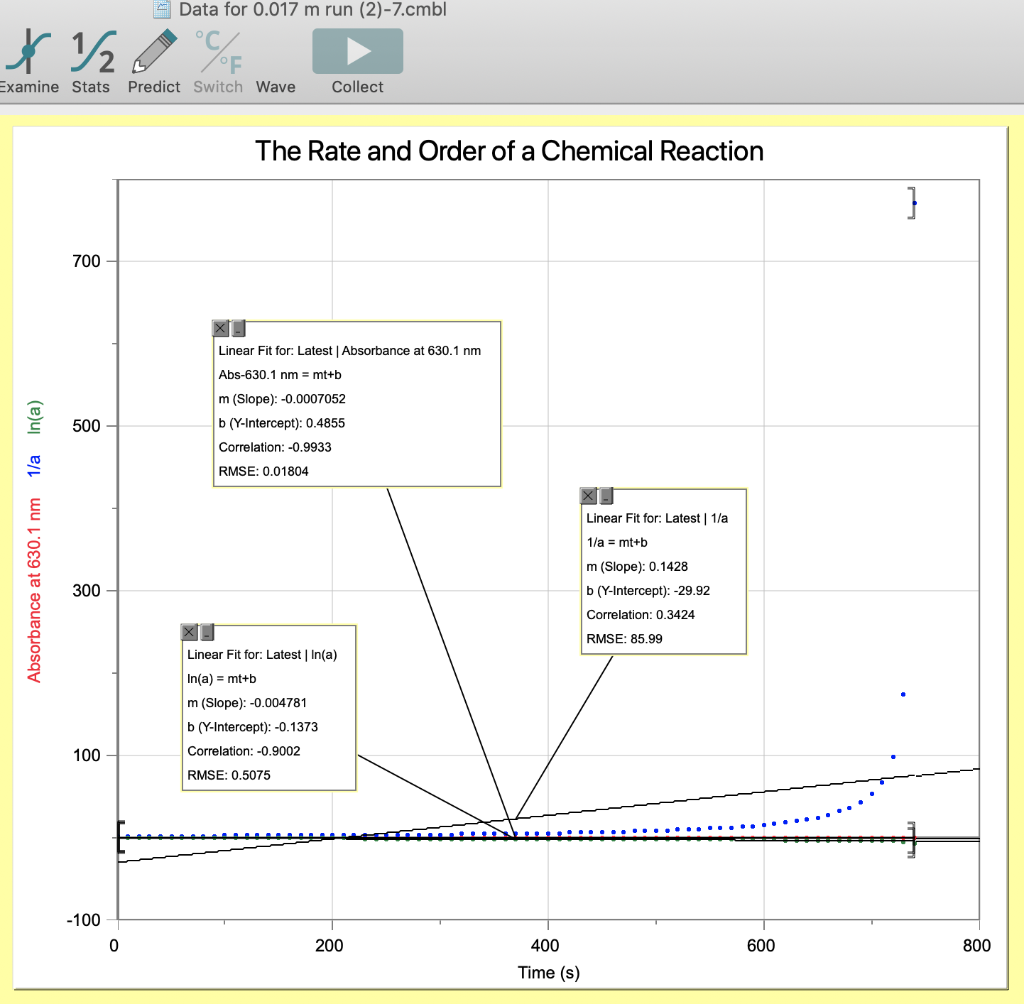Select 1/a slope value 0.1428
Image resolution: width=1024 pixels, height=1004 pixels.
coord(668,567)
